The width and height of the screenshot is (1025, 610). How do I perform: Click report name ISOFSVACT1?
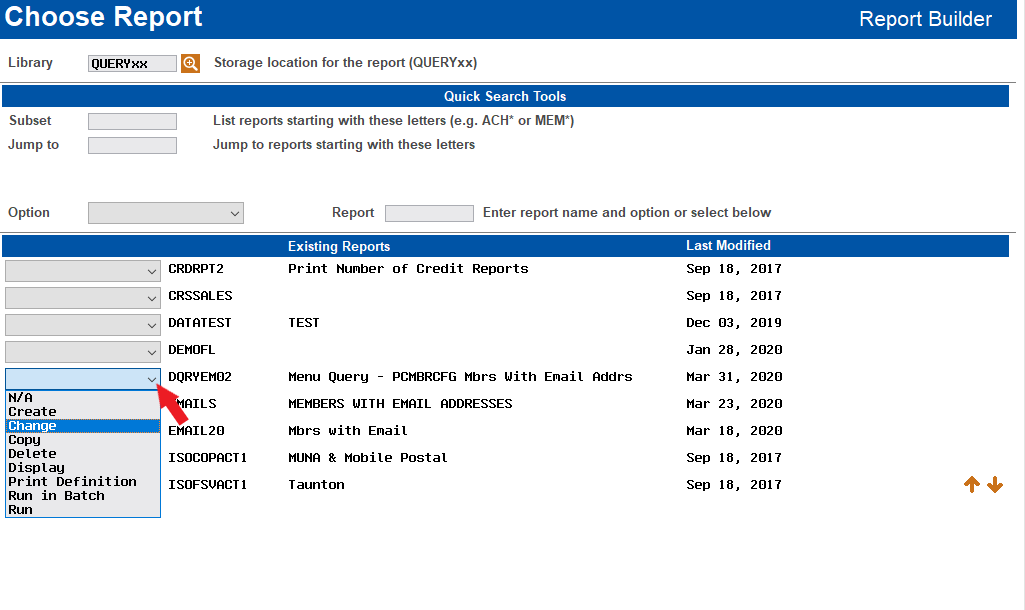click(x=208, y=484)
